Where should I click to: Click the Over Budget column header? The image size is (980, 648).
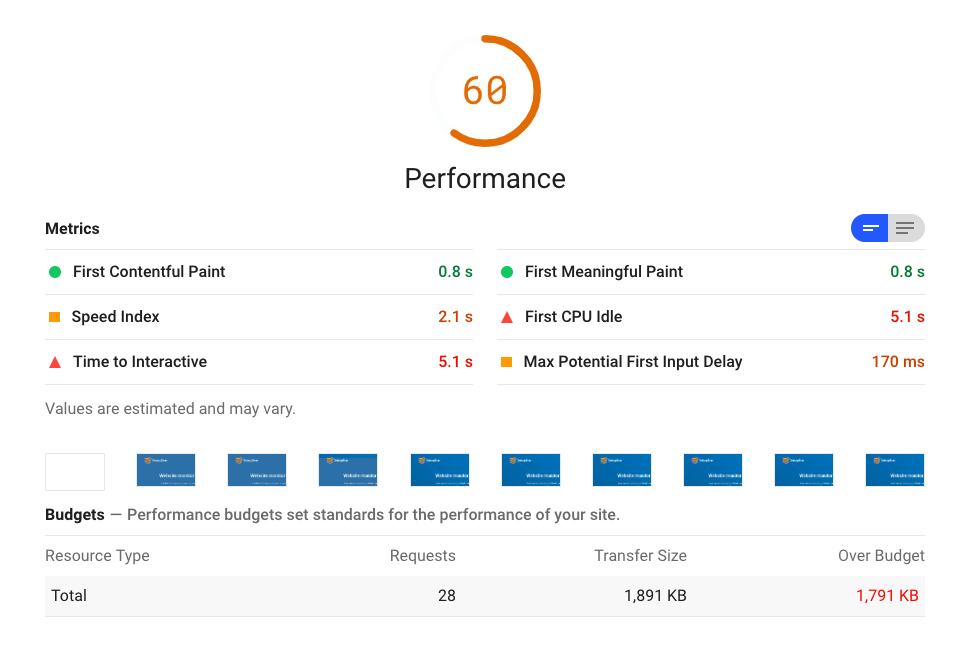point(881,556)
